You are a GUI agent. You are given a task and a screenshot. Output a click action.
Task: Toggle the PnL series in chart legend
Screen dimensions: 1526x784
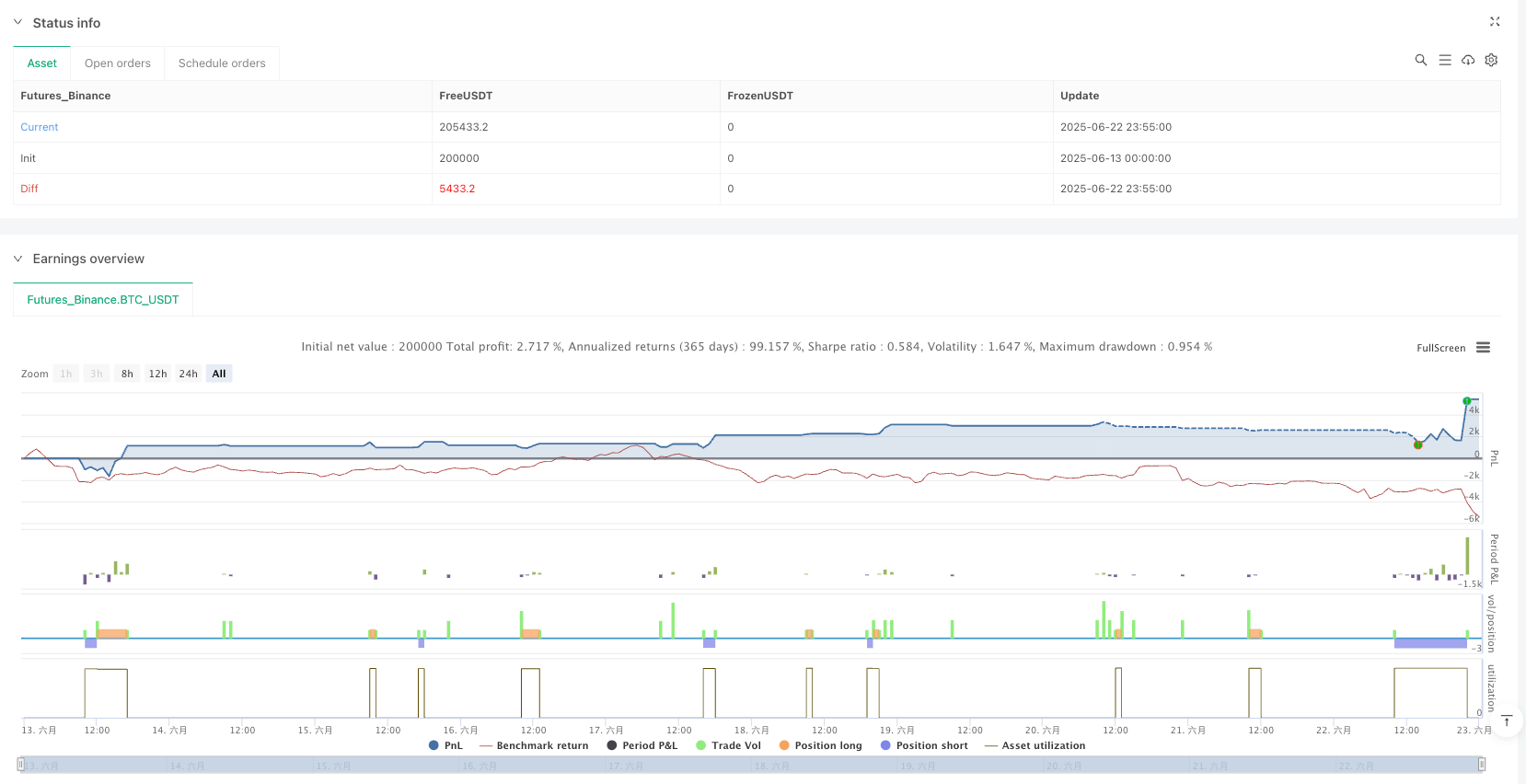click(x=446, y=745)
